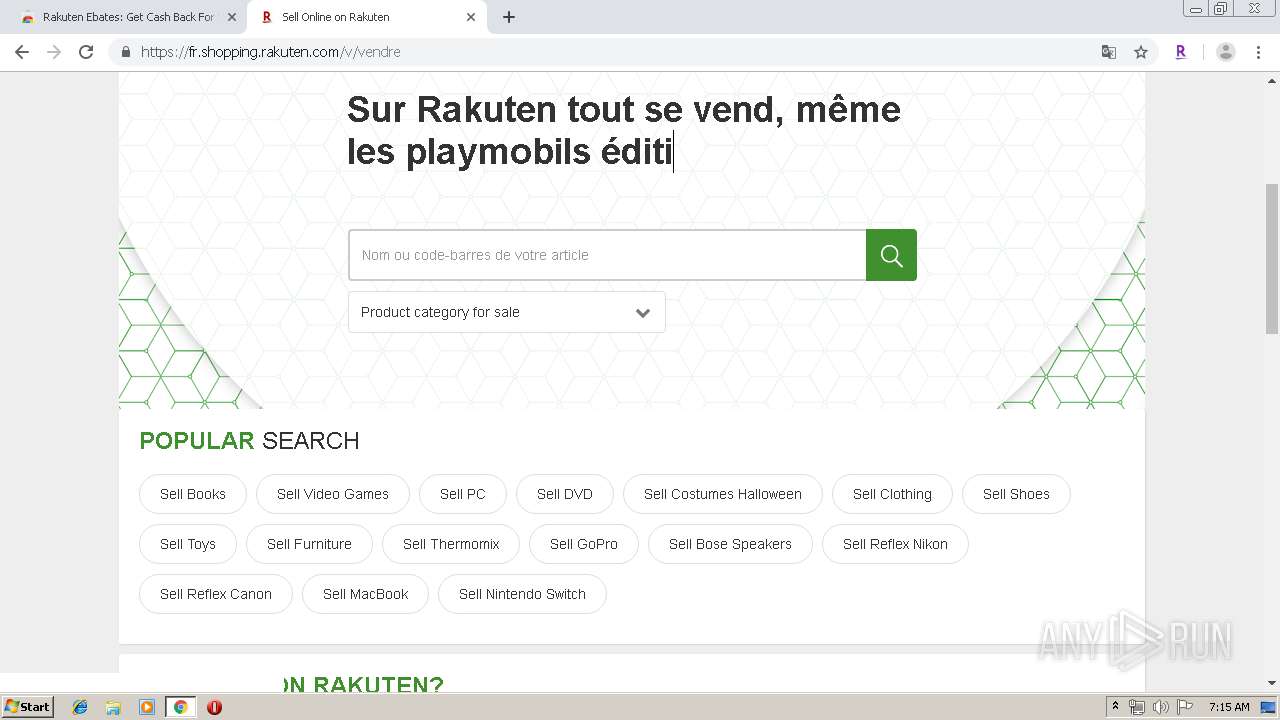Viewport: 1280px width, 720px height.
Task: Open the Chrome three-dot menu
Action: click(1259, 52)
